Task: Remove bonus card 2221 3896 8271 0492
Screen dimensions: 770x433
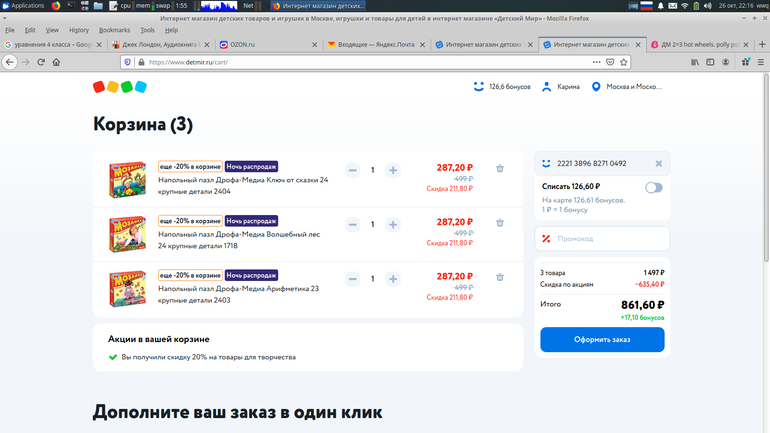Action: pos(658,163)
